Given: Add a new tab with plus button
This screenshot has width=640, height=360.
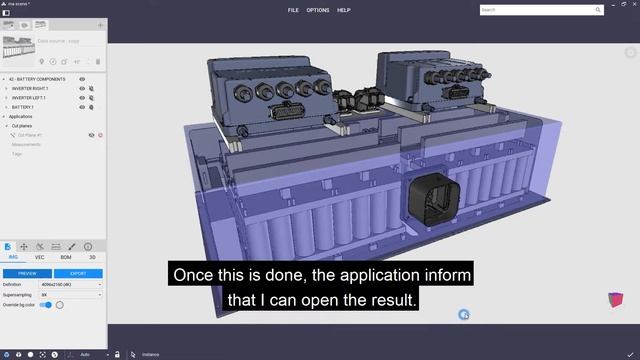Looking at the screenshot, I should pyautogui.click(x=100, y=25).
